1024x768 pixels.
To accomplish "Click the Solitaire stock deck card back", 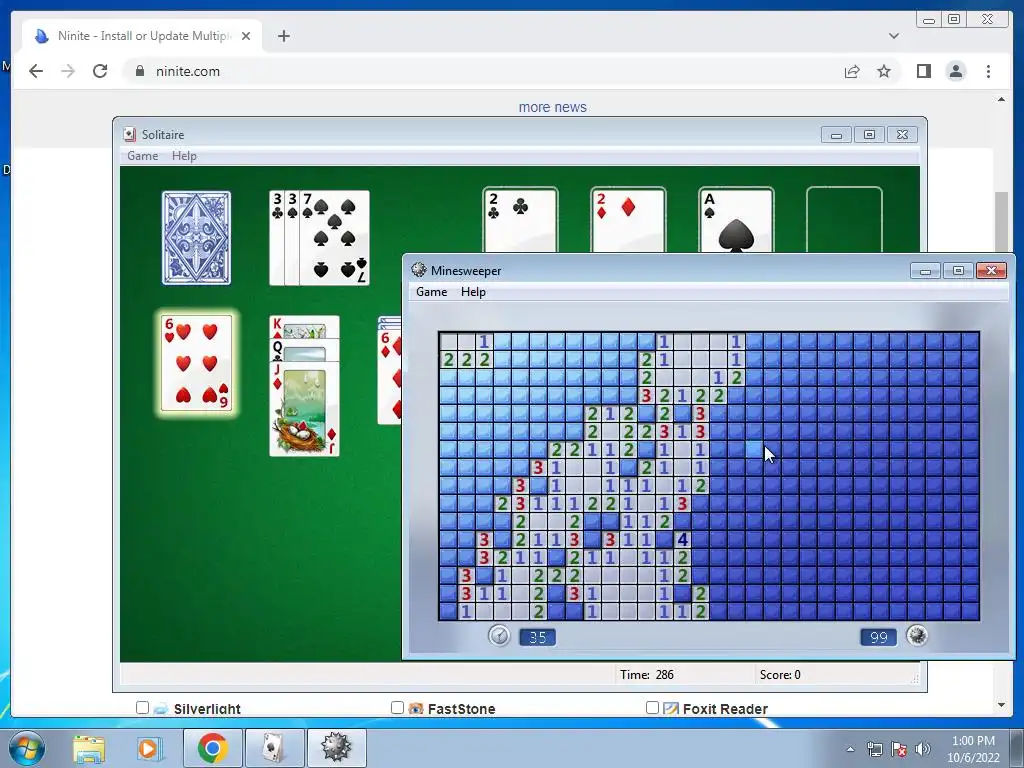I will click(197, 238).
